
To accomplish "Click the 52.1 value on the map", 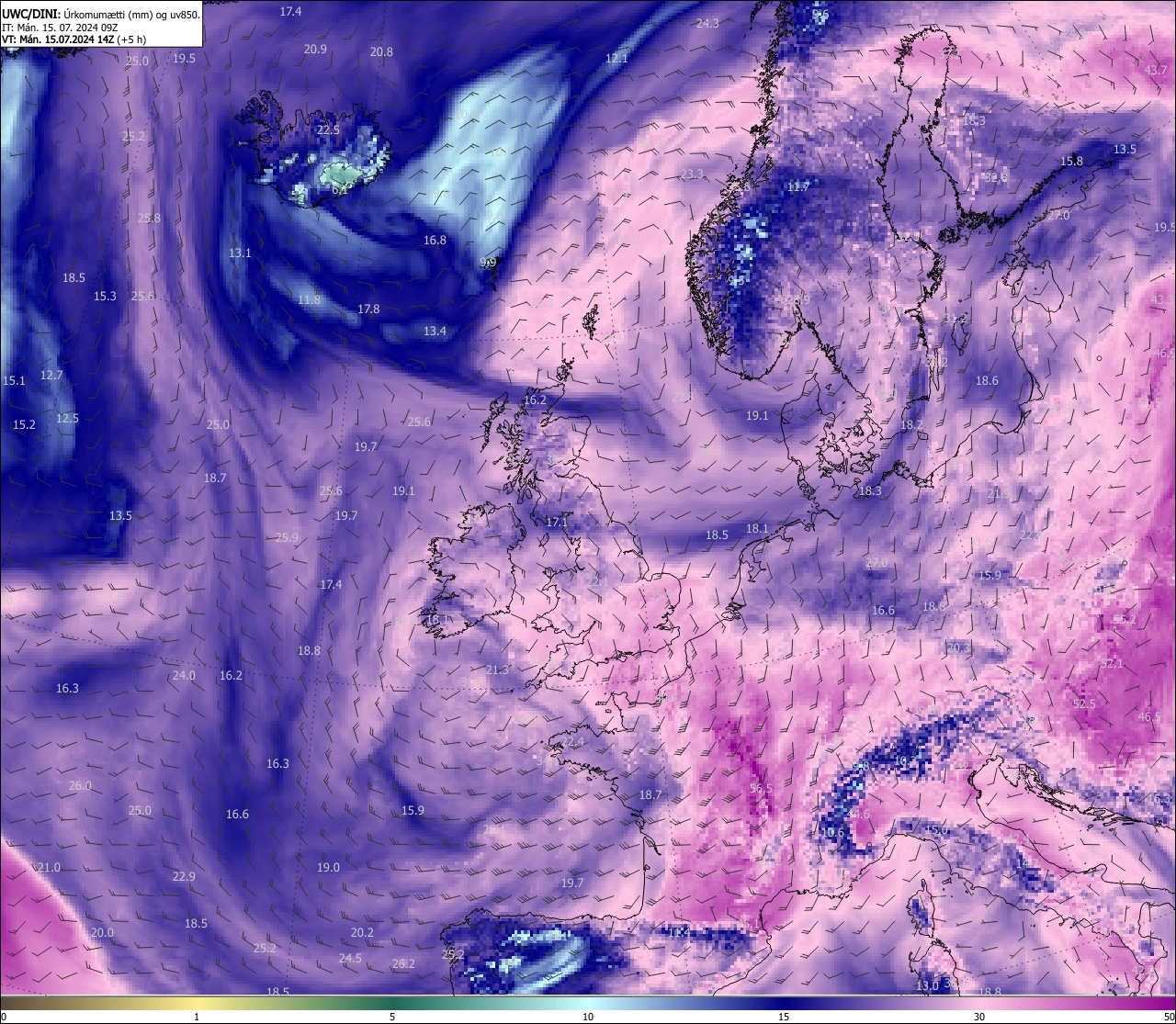I will point(1112,663).
